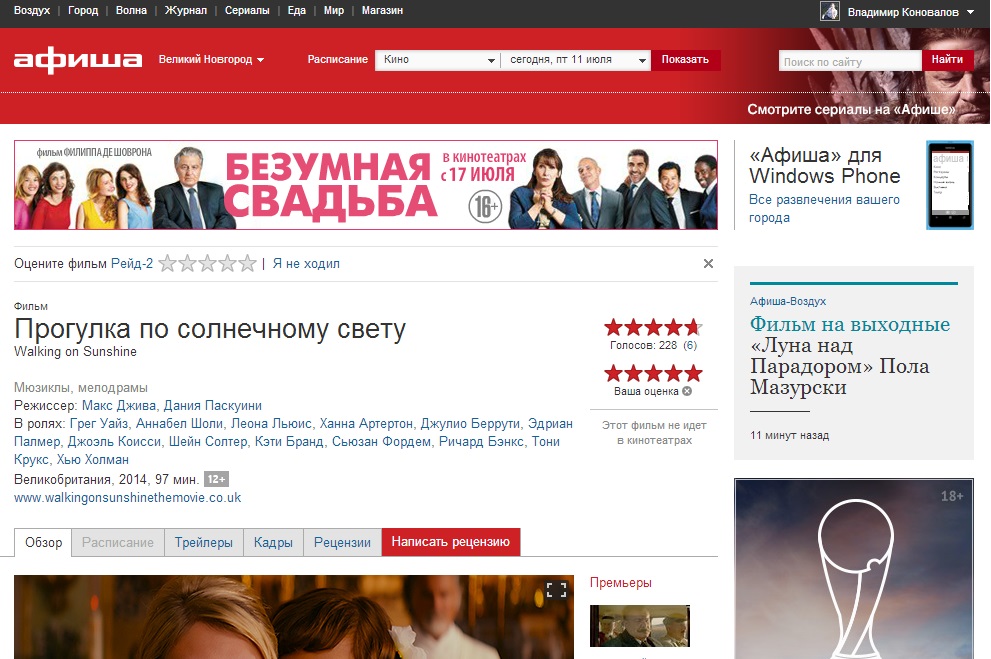The height and width of the screenshot is (659, 991).
Task: Close the Рейд-2 rating prompt
Action: tap(708, 263)
